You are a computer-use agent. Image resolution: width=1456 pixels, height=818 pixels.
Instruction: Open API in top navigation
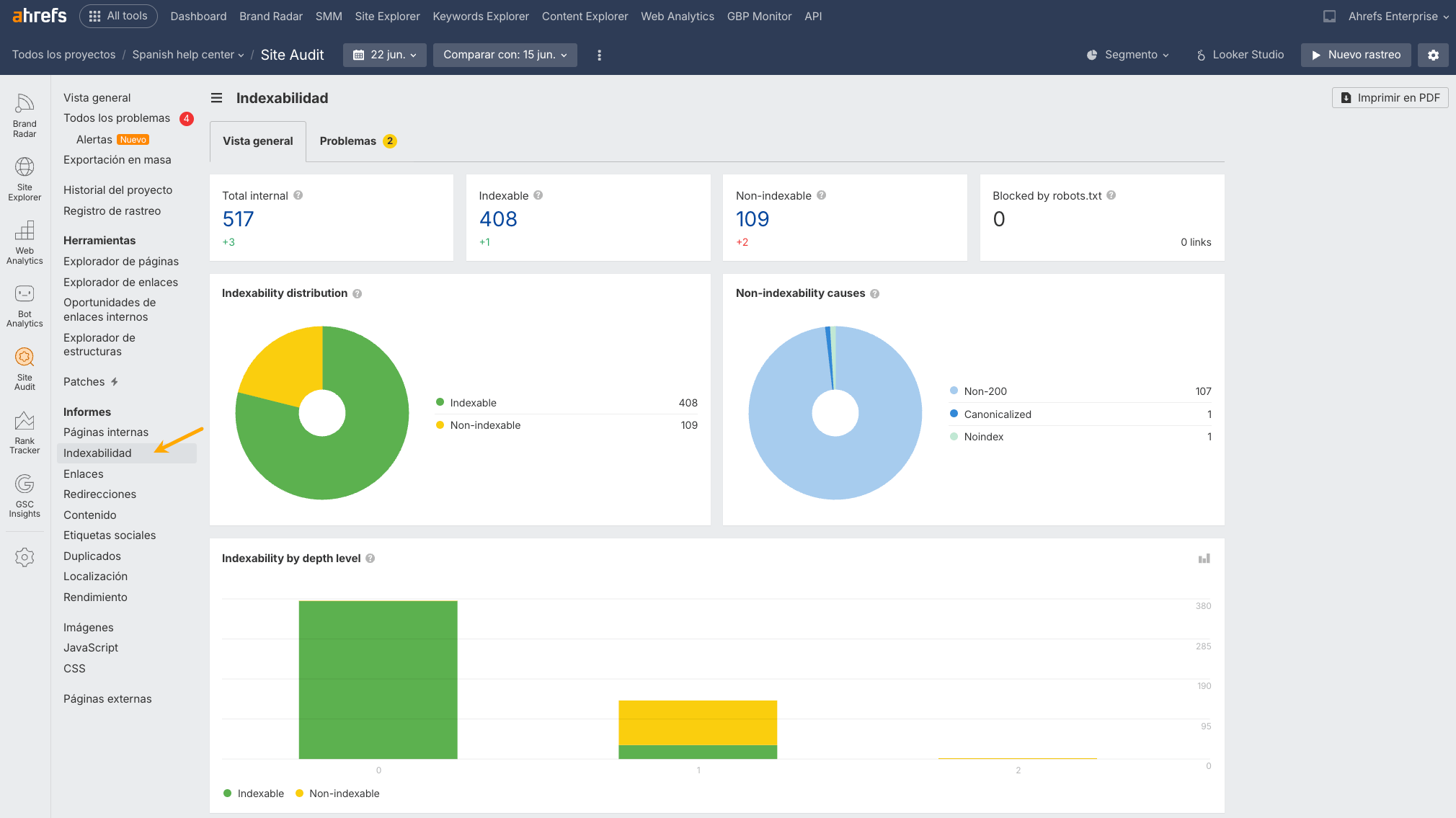pos(813,16)
